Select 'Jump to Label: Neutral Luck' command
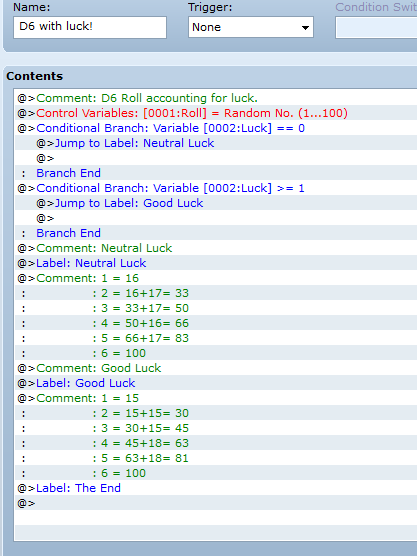Viewport: 417px width, 556px height. pyautogui.click(x=216, y=143)
